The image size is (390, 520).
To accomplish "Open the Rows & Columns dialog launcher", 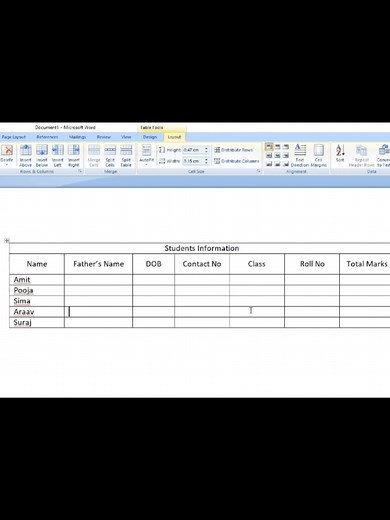I will tap(80, 171).
